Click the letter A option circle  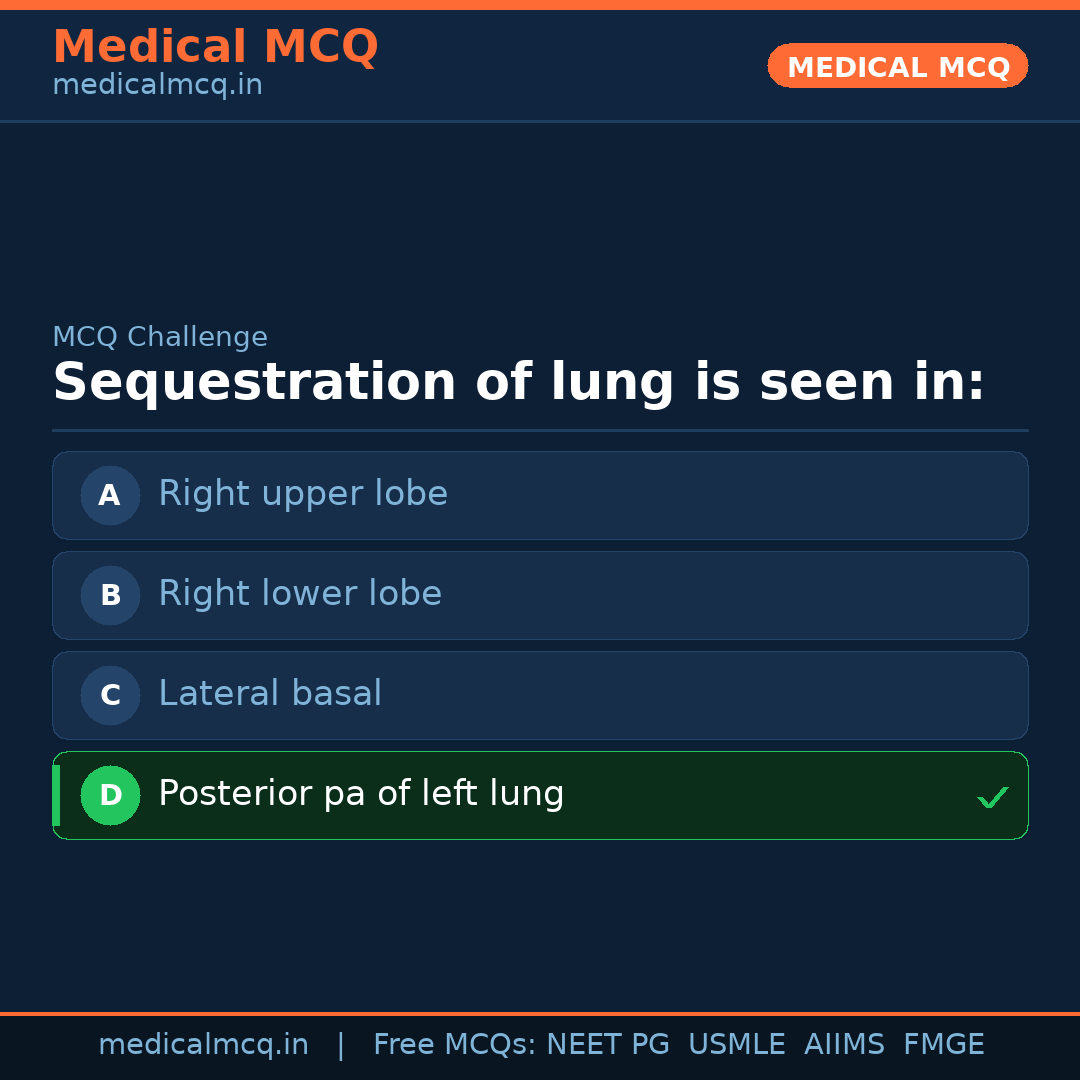(110, 495)
